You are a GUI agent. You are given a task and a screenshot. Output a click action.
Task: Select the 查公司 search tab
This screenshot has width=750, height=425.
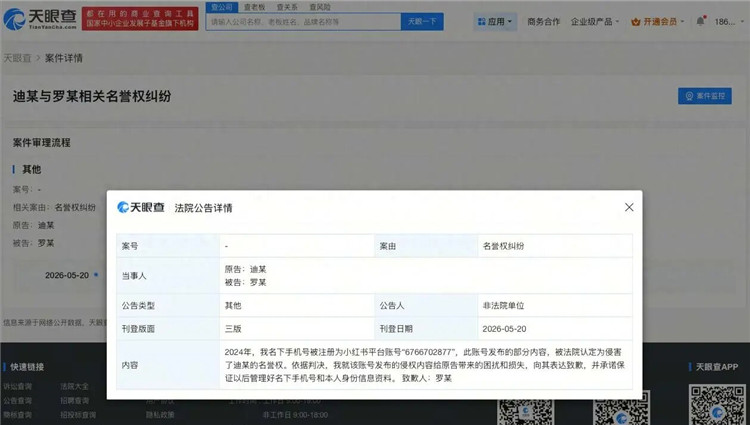222,7
